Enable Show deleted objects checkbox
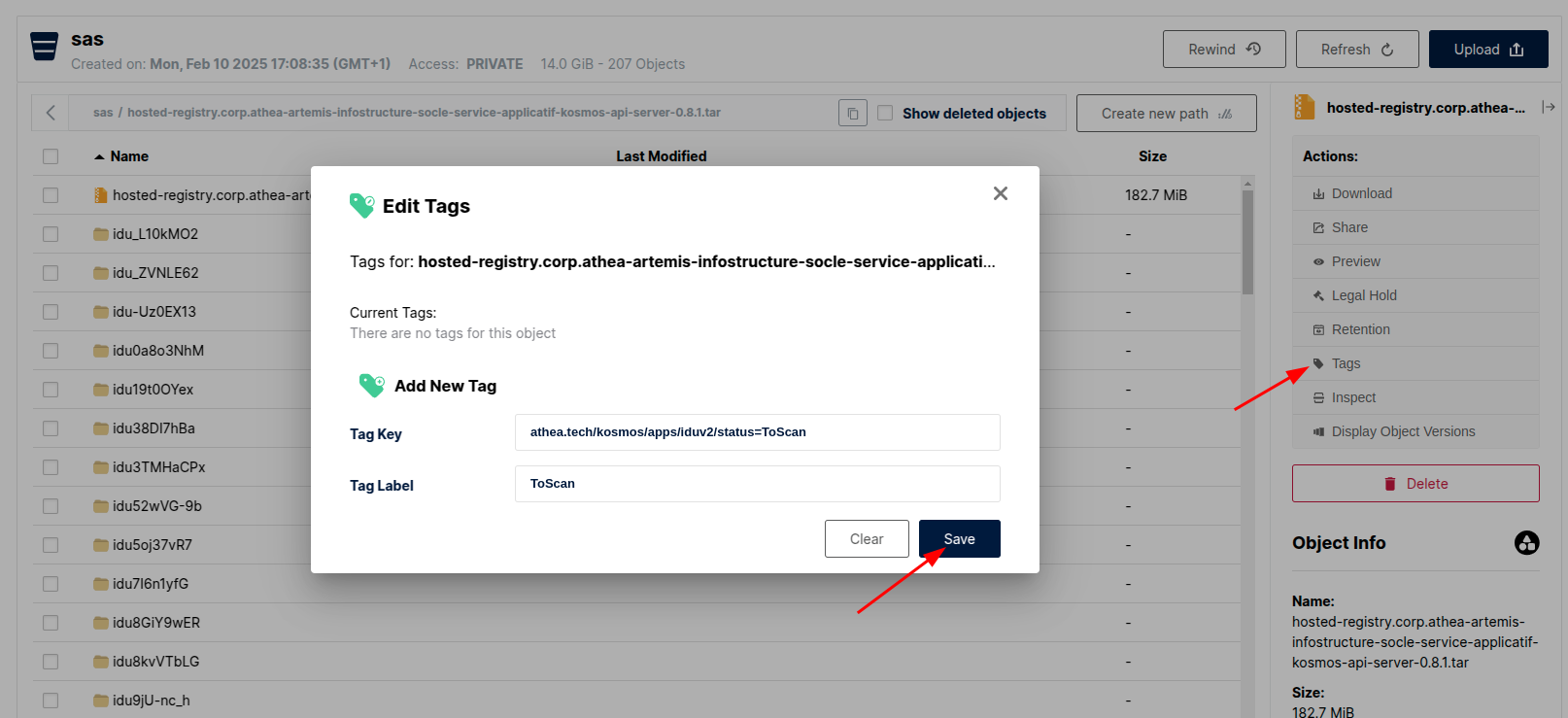1568x718 pixels. 885,114
